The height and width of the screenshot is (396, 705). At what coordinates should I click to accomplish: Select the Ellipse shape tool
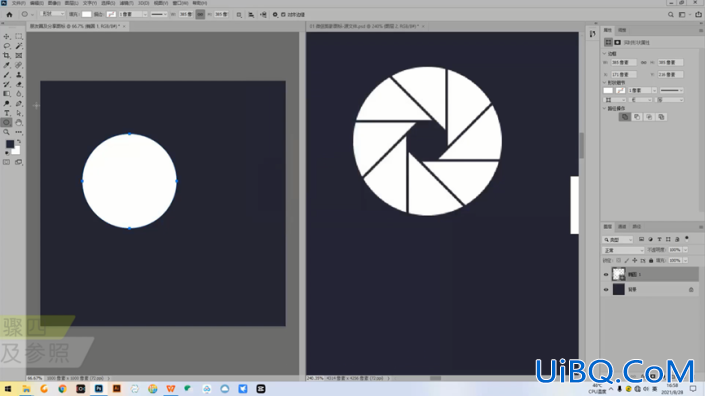(x=6, y=122)
